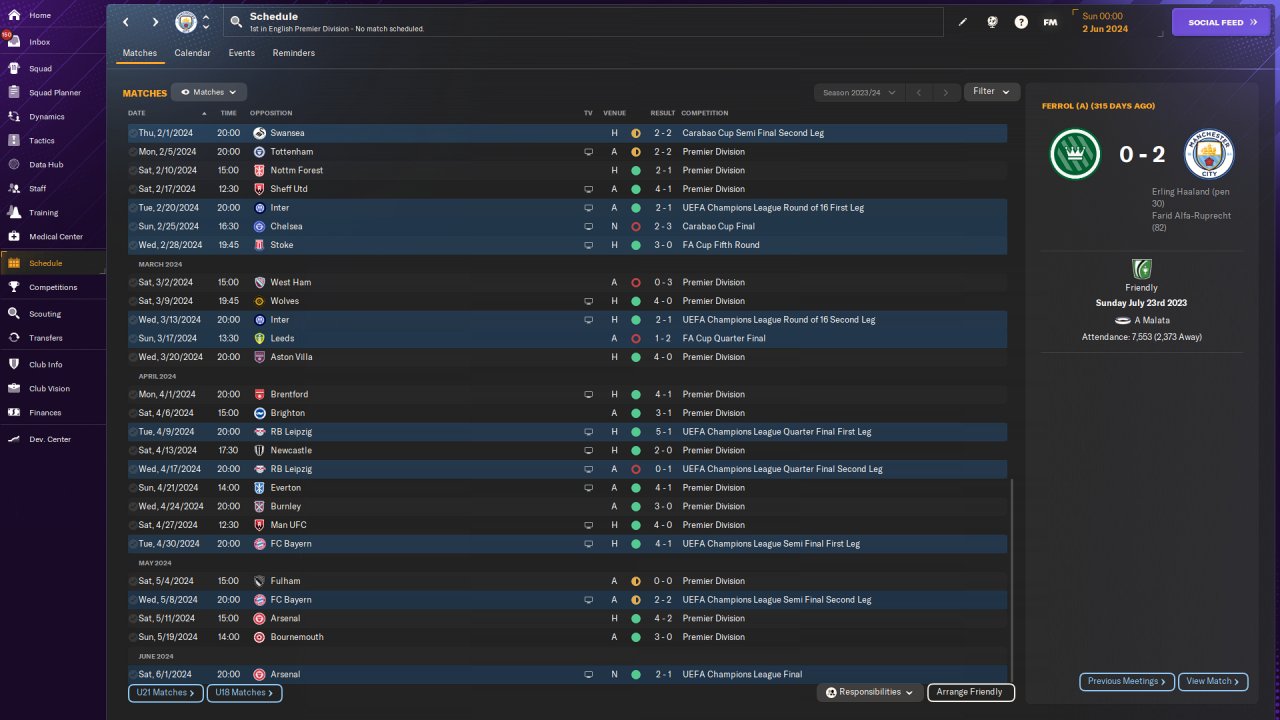Click the Previous Meetings button
Screen dimensions: 1280x720
(1127, 681)
